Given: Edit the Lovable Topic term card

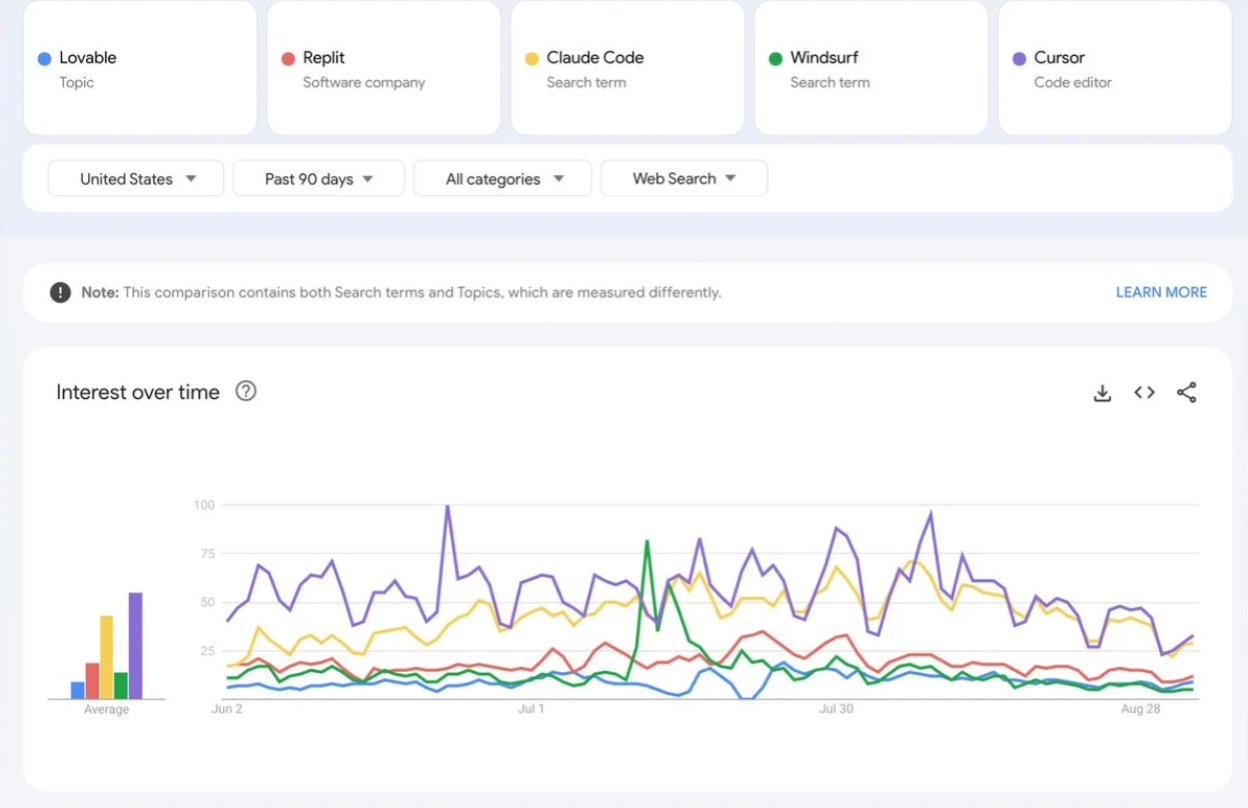Looking at the screenshot, I should point(140,68).
